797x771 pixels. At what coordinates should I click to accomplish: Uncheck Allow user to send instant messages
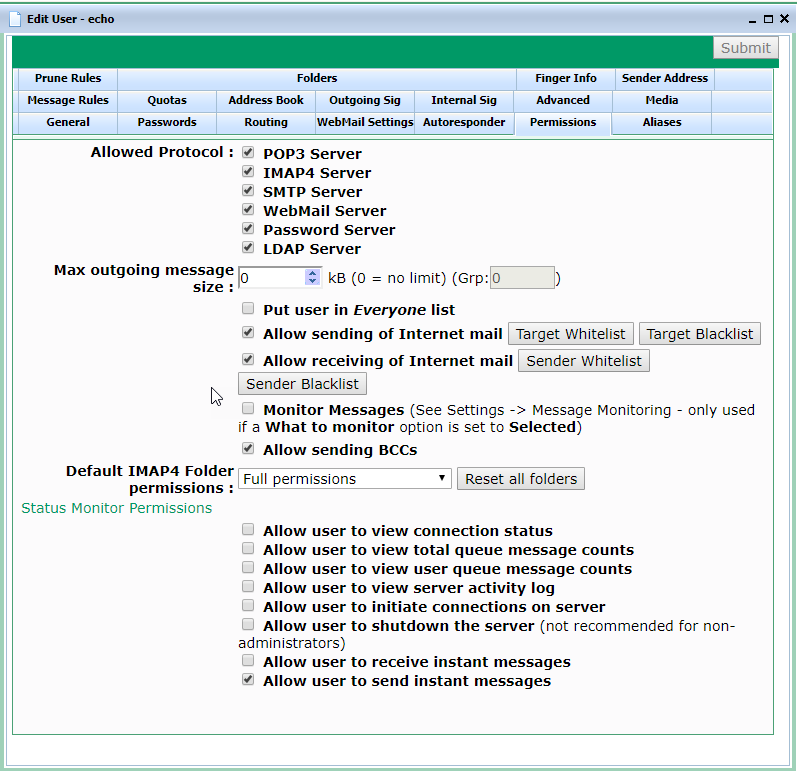tap(248, 680)
